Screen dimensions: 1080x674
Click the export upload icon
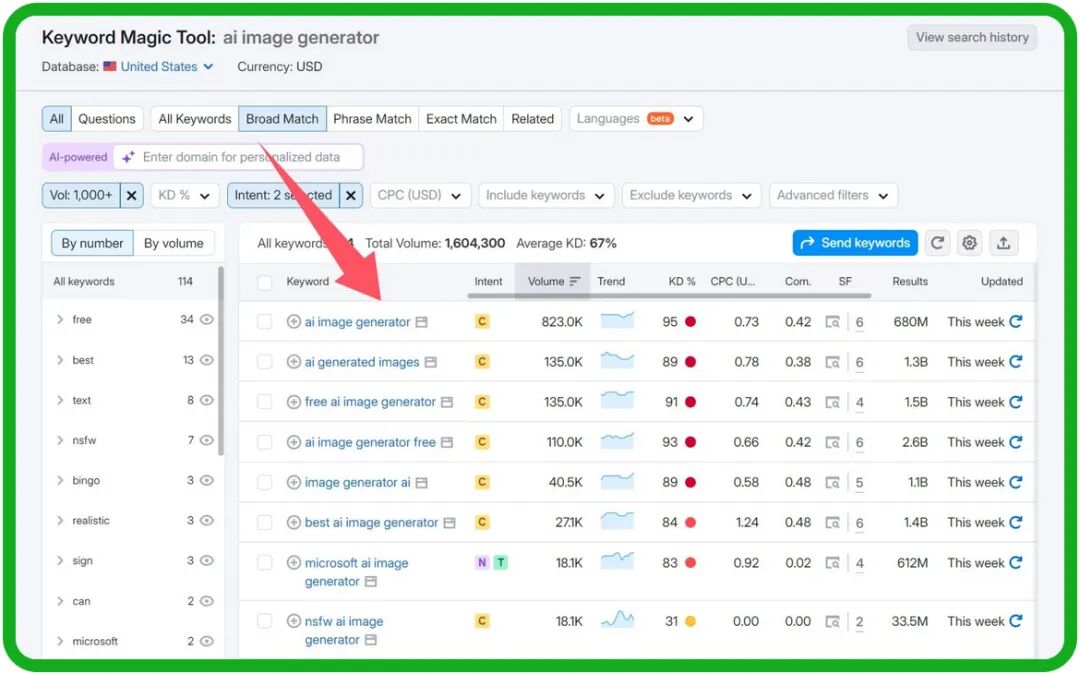[1003, 243]
